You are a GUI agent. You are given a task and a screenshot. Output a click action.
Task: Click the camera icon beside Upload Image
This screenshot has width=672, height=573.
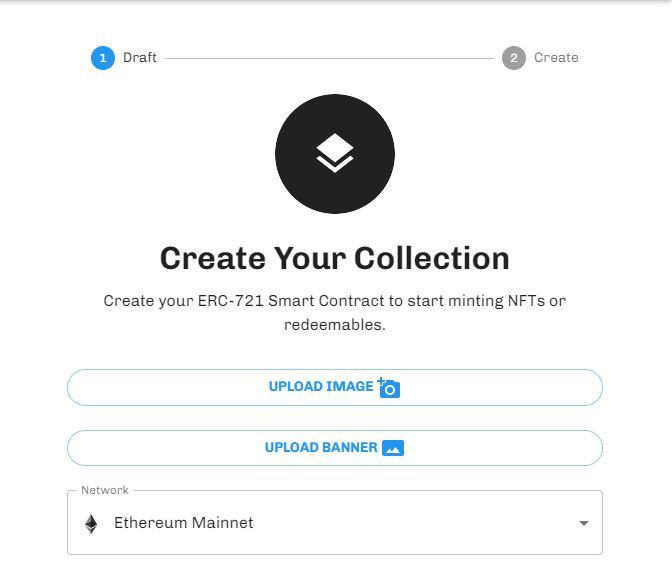pos(389,387)
